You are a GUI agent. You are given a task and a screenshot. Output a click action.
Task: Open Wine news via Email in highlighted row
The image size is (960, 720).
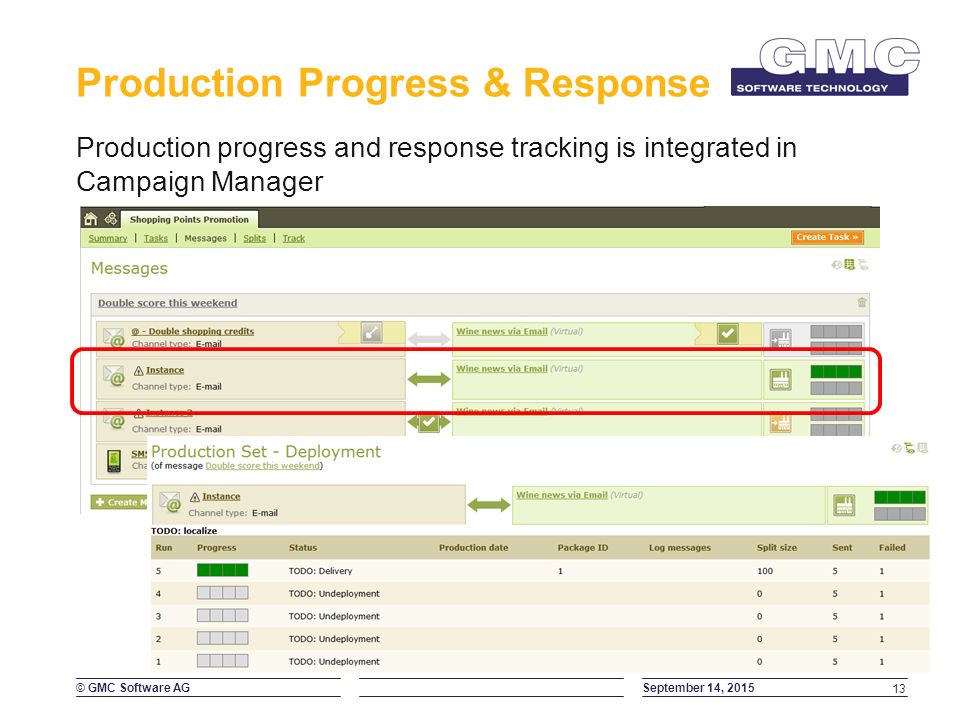501,369
